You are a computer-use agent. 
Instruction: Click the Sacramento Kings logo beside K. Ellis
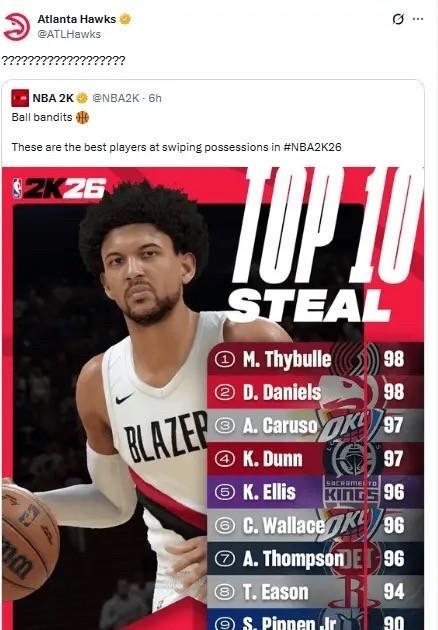click(x=351, y=492)
